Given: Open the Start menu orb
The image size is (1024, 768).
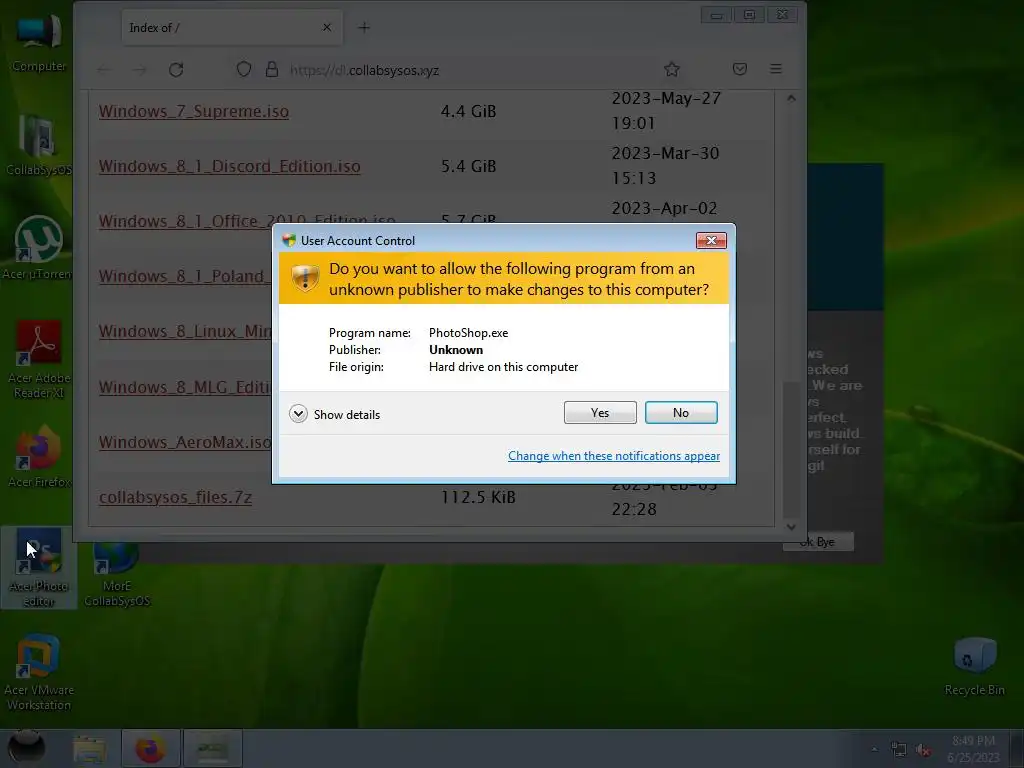Looking at the screenshot, I should (26, 748).
